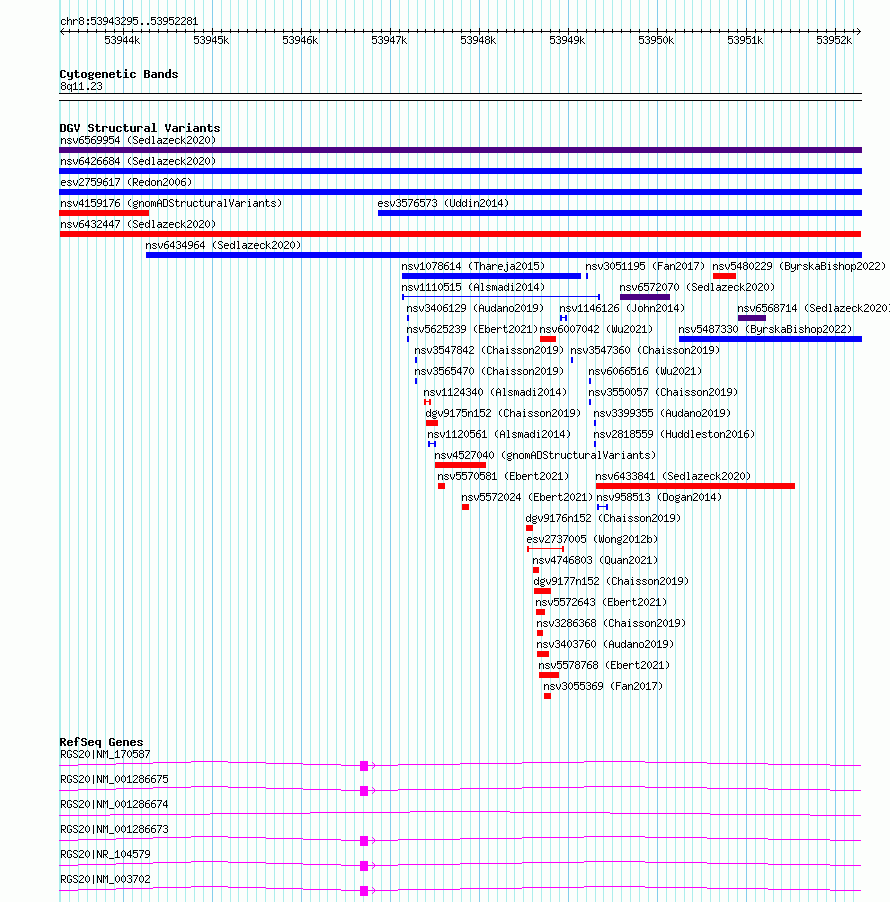
Task: Click esv2737005 (Wong2012b) label
Action: coord(592,539)
